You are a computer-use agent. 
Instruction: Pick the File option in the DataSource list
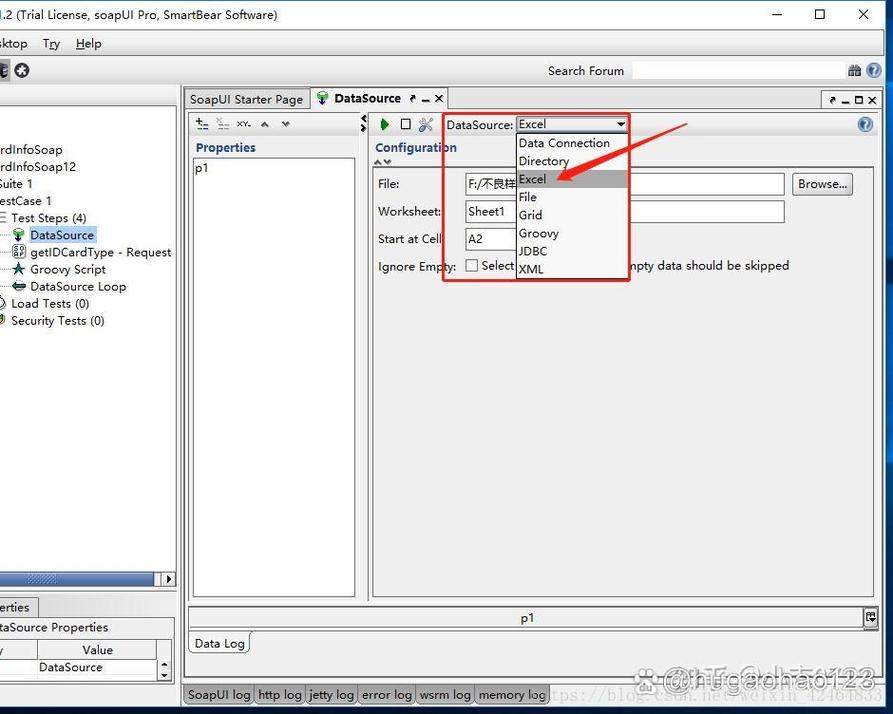pos(572,197)
